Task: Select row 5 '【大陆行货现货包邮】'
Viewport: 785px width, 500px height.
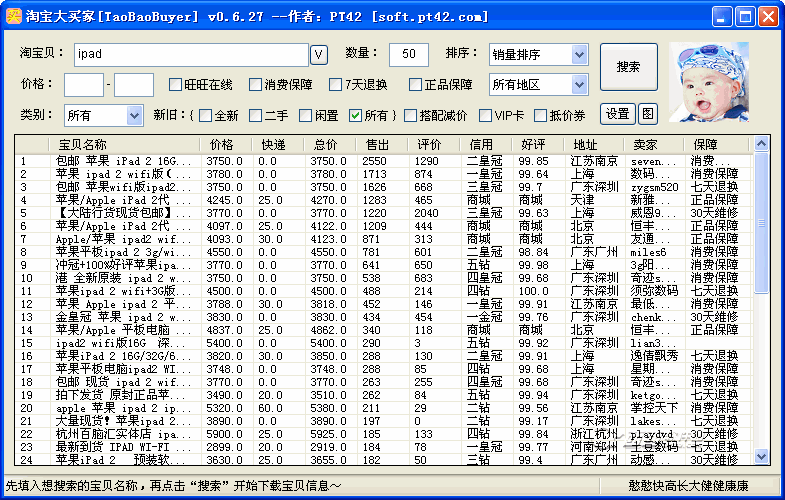Action: [x=383, y=213]
